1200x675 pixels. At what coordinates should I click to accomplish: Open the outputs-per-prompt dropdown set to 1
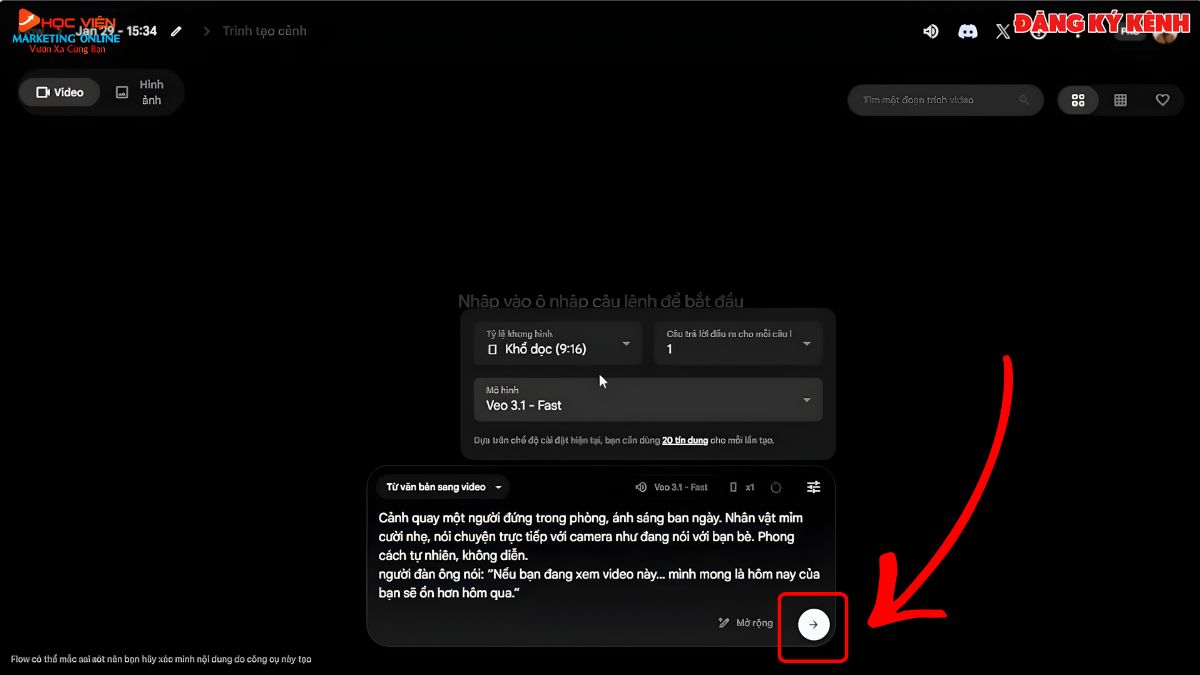(x=737, y=342)
